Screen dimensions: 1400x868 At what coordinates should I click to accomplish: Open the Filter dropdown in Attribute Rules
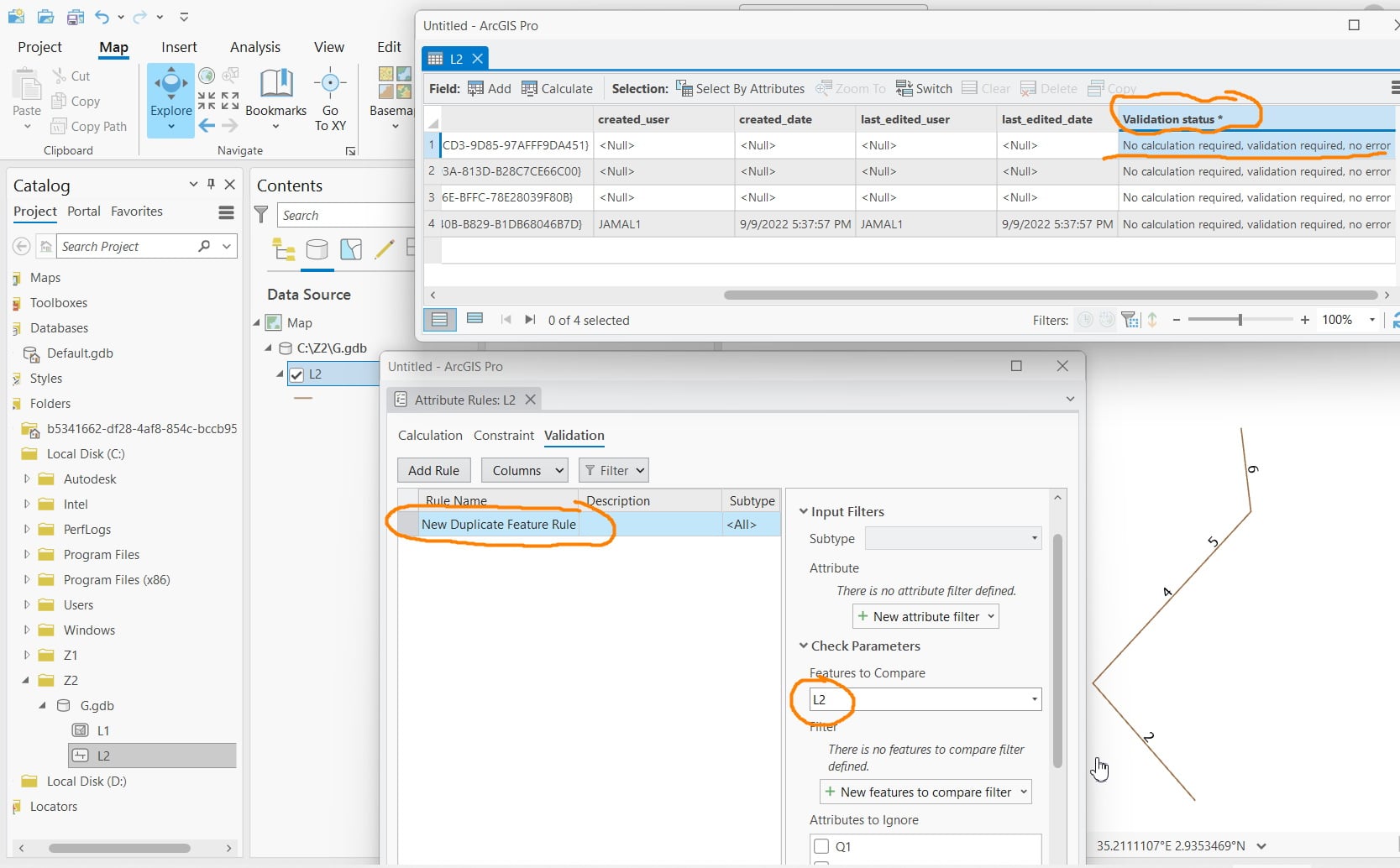point(613,470)
